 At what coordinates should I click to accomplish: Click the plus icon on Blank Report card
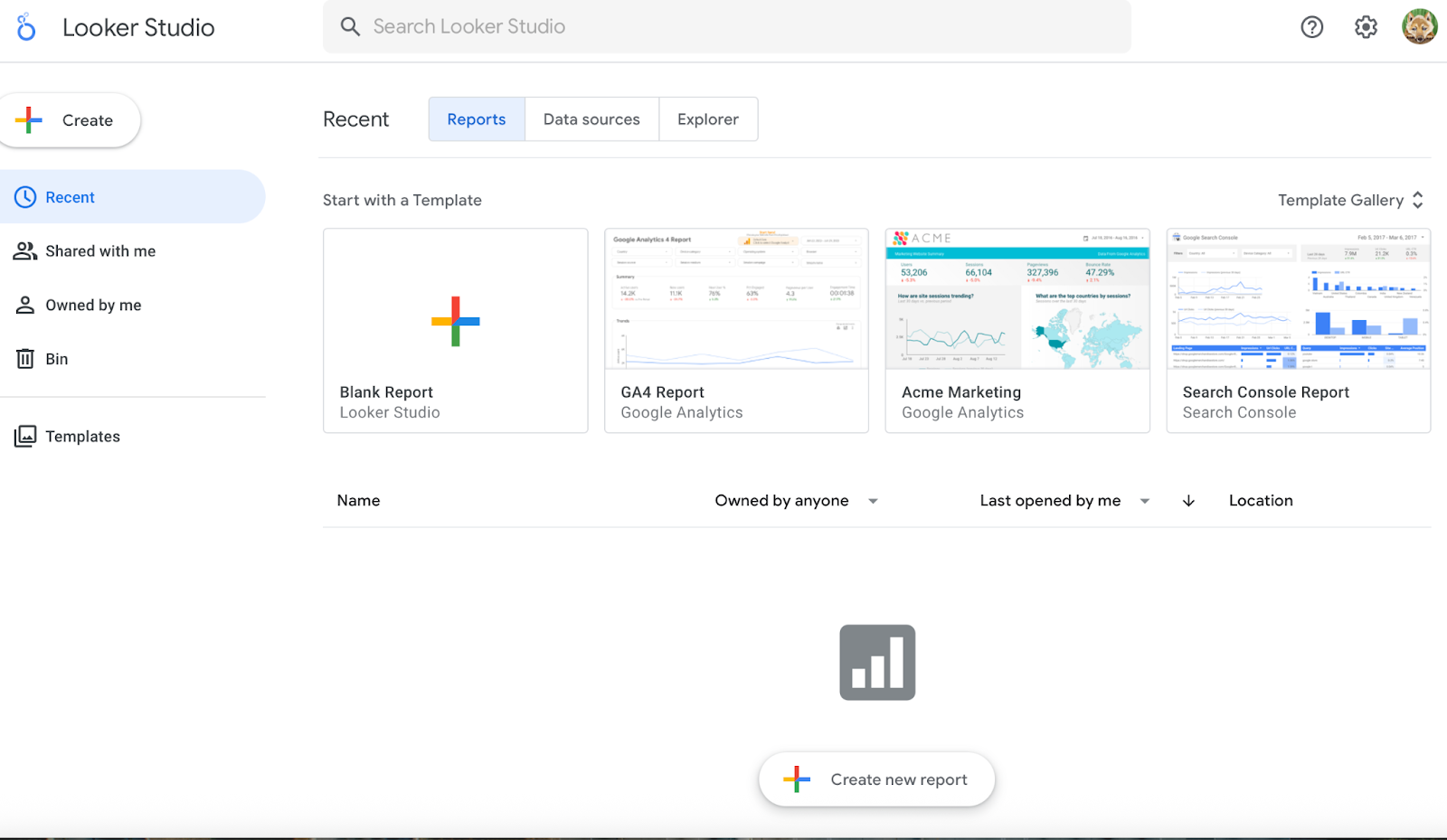click(x=456, y=321)
